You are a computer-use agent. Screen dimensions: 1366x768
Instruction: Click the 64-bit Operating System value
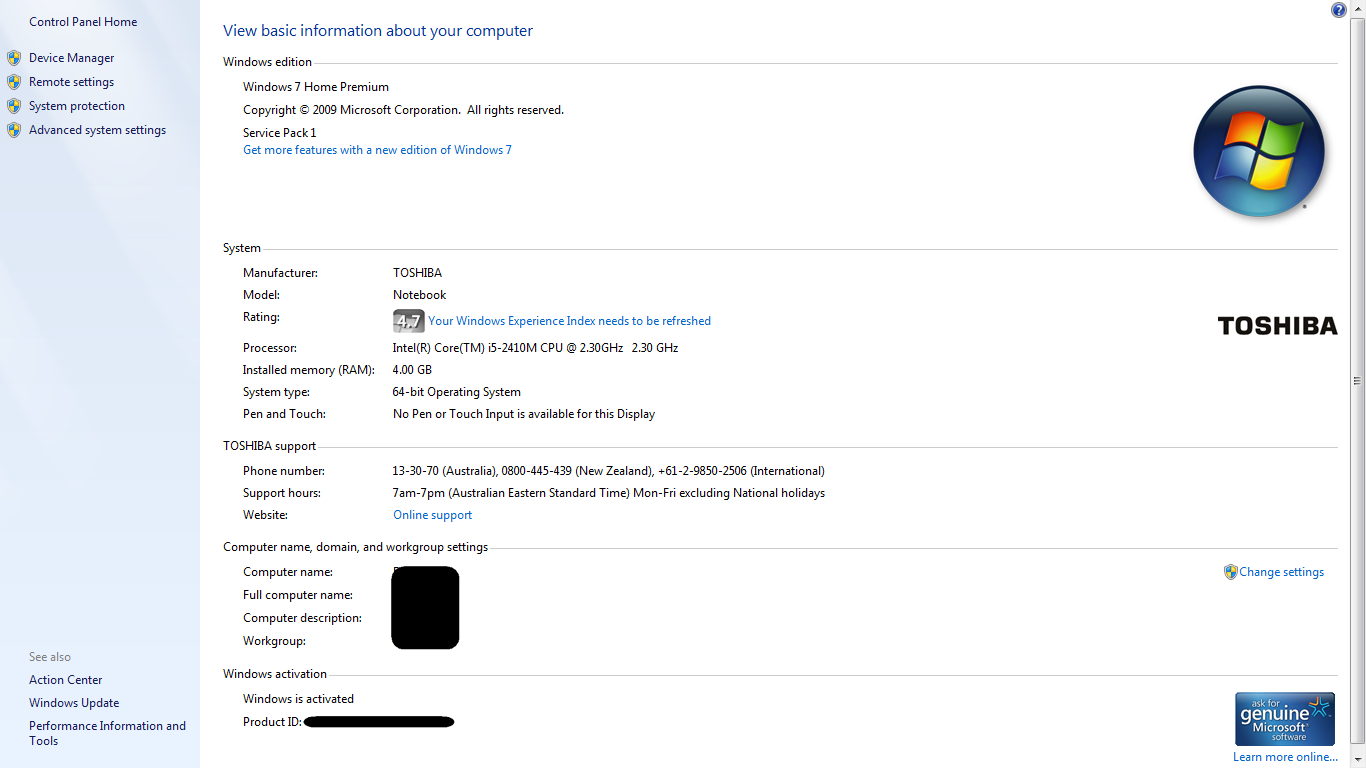tap(457, 392)
